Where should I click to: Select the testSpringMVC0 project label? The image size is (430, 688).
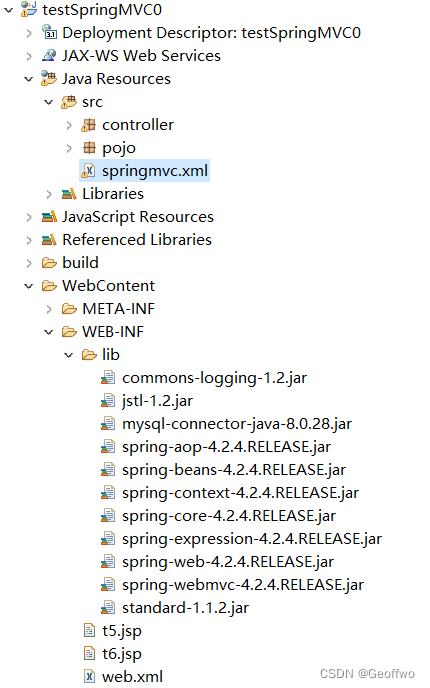tap(102, 10)
